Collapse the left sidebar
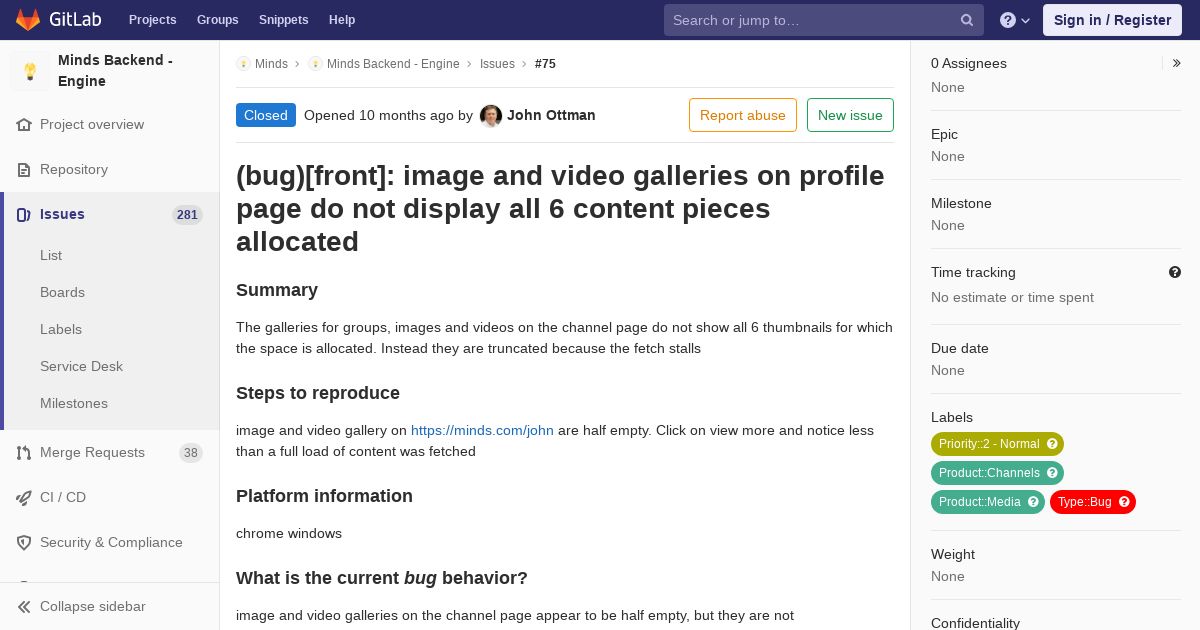 [92, 607]
